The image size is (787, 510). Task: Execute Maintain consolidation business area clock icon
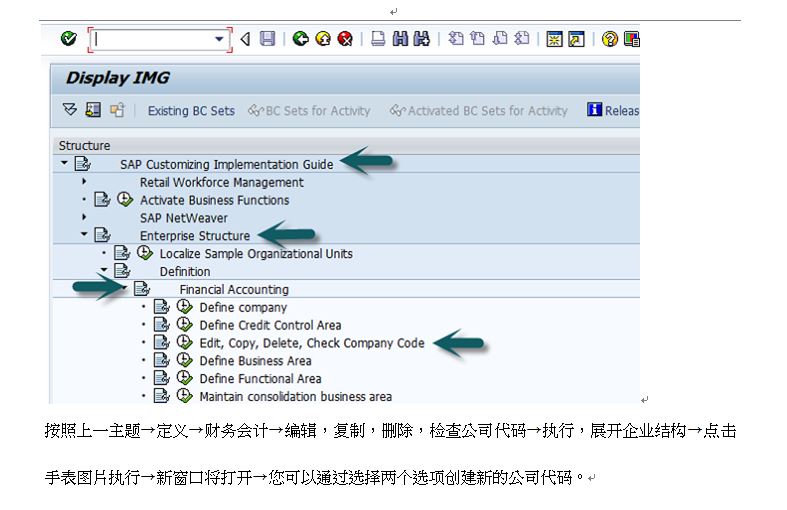click(185, 396)
